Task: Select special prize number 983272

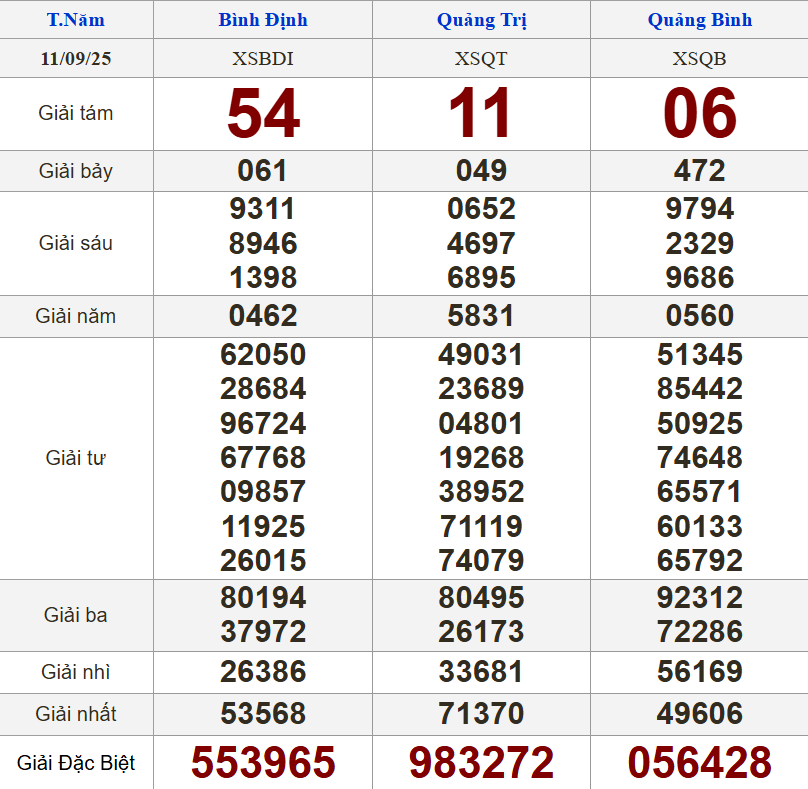Action: [481, 763]
